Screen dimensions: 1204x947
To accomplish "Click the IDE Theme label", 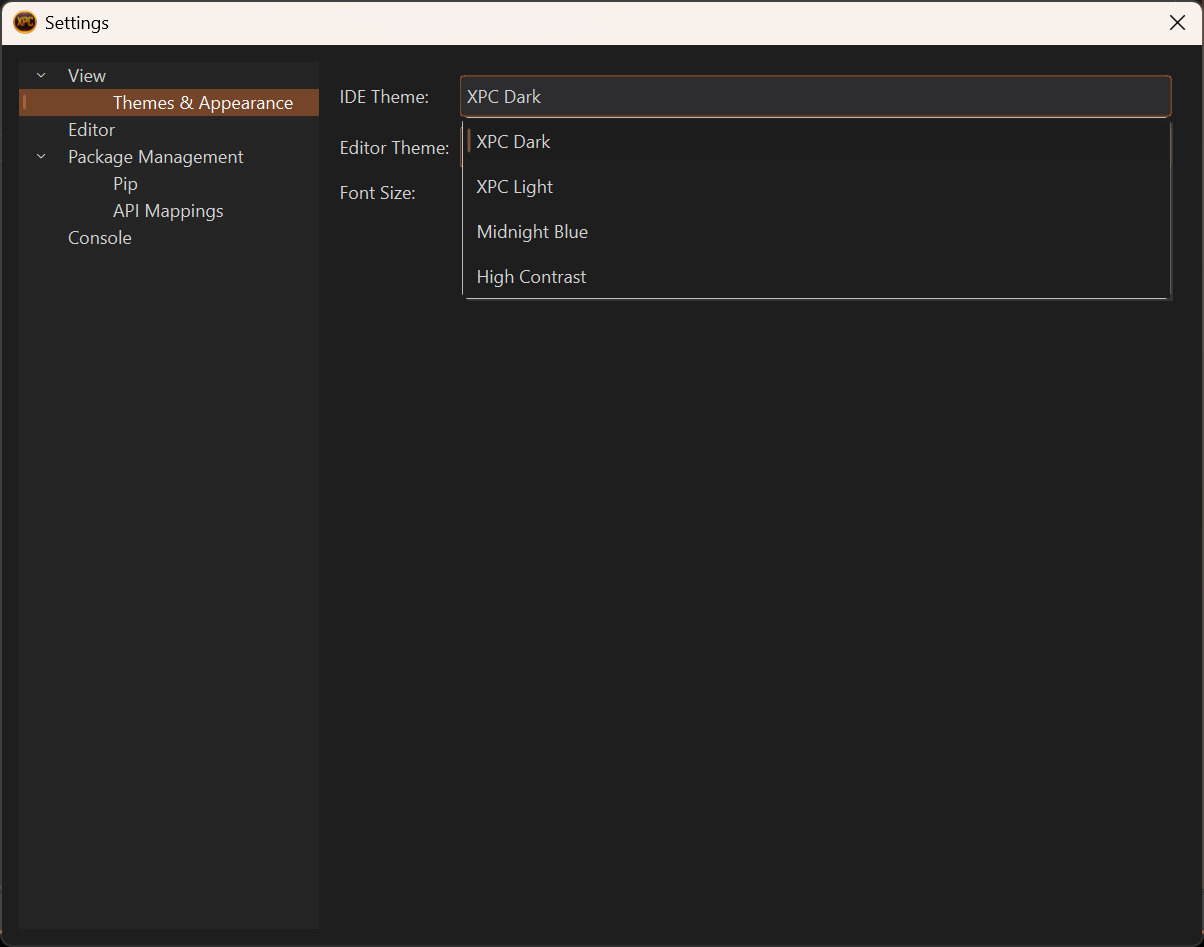I will [x=384, y=97].
